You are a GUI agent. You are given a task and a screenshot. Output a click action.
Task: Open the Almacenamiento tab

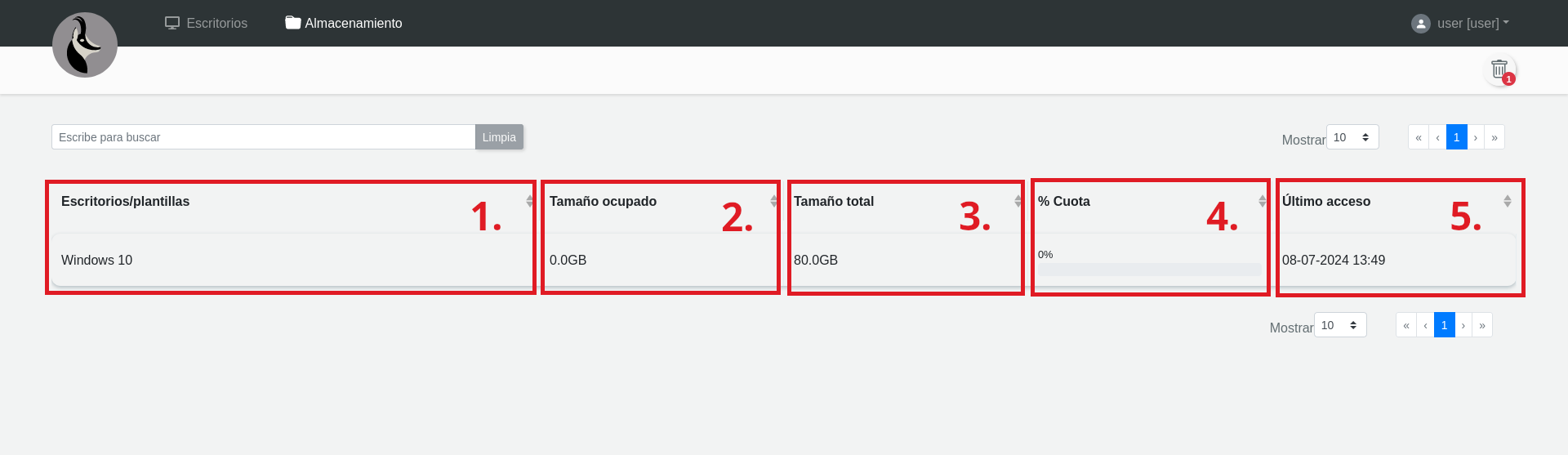344,24
